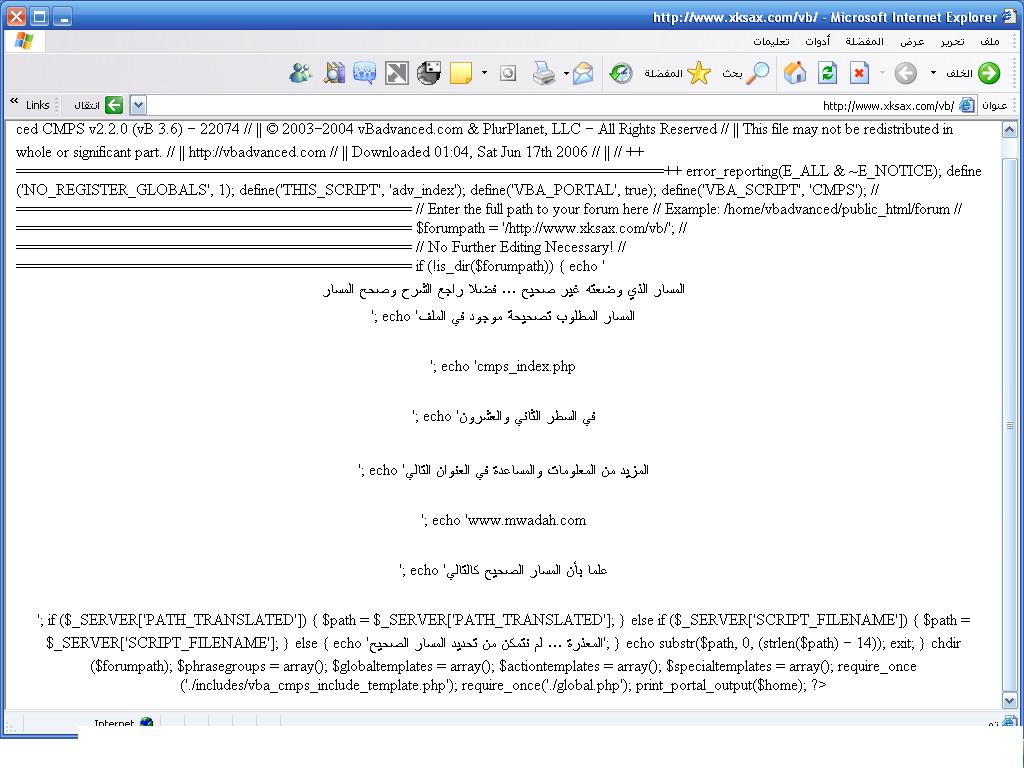
Task: Open the Research books icon
Action: tap(334, 73)
